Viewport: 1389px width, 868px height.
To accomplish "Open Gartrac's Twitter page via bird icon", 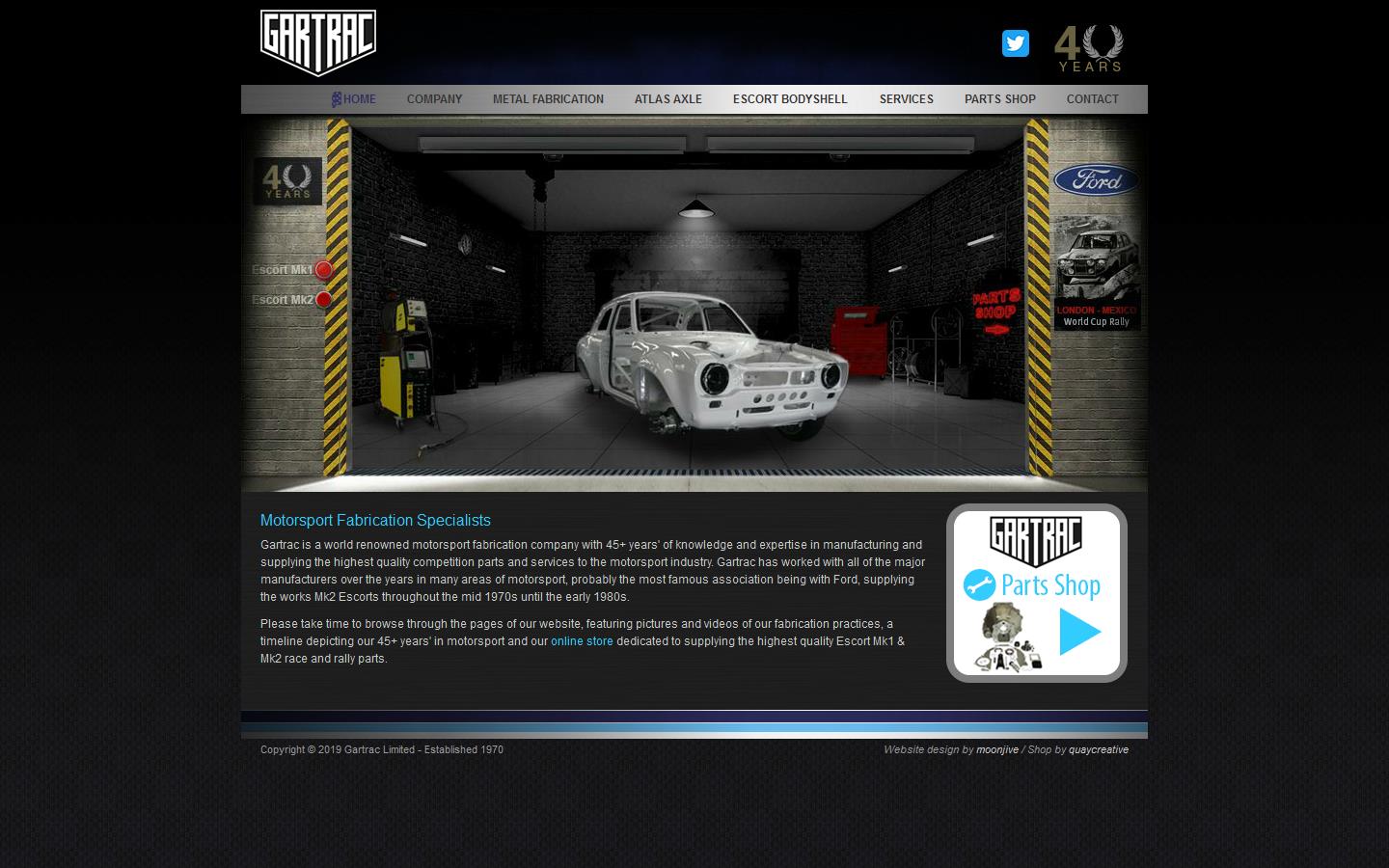I will tap(1015, 42).
